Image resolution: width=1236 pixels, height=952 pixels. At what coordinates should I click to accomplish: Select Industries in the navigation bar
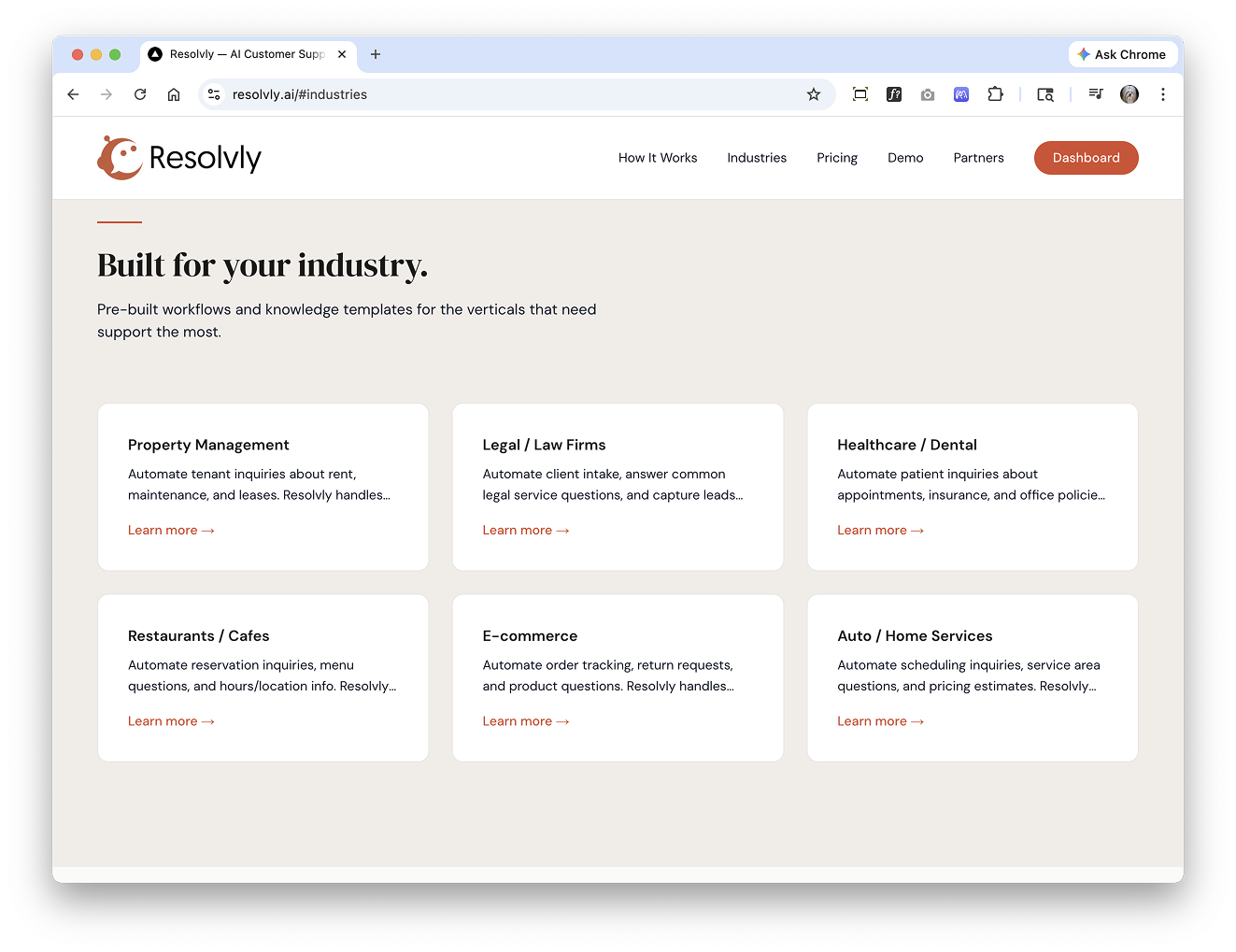click(x=757, y=158)
